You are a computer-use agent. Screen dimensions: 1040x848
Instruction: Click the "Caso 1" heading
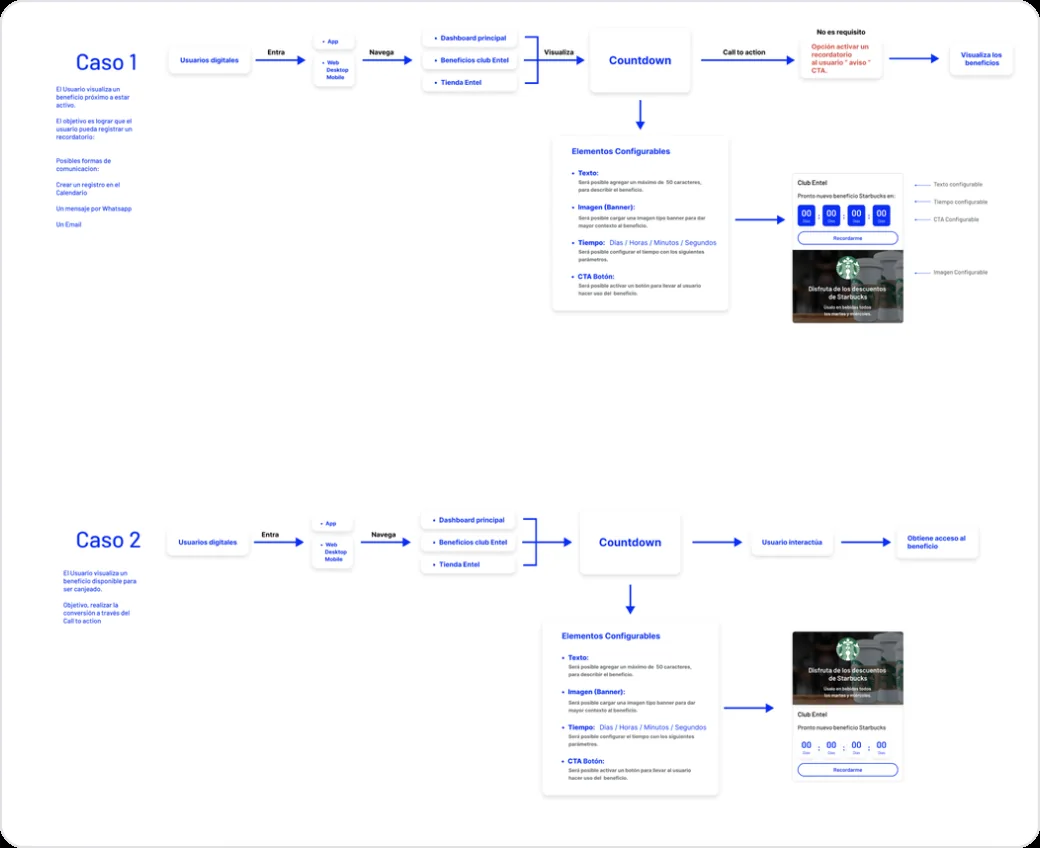coord(106,62)
